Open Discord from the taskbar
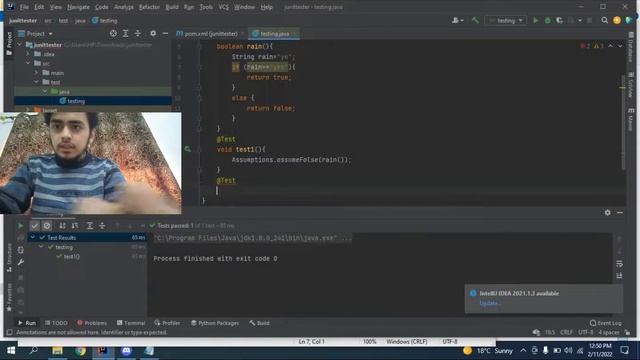The width and height of the screenshot is (640, 360). pos(126,350)
